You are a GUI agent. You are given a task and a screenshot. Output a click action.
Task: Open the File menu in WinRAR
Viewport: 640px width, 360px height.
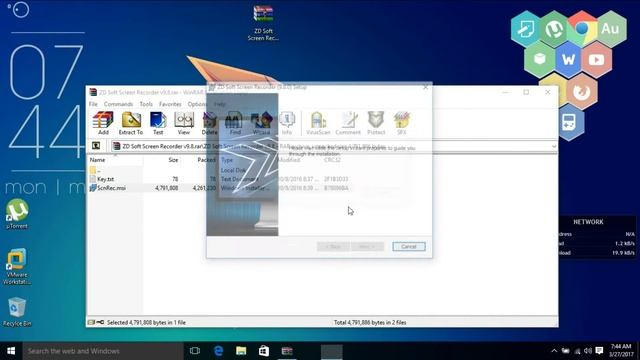[x=93, y=104]
